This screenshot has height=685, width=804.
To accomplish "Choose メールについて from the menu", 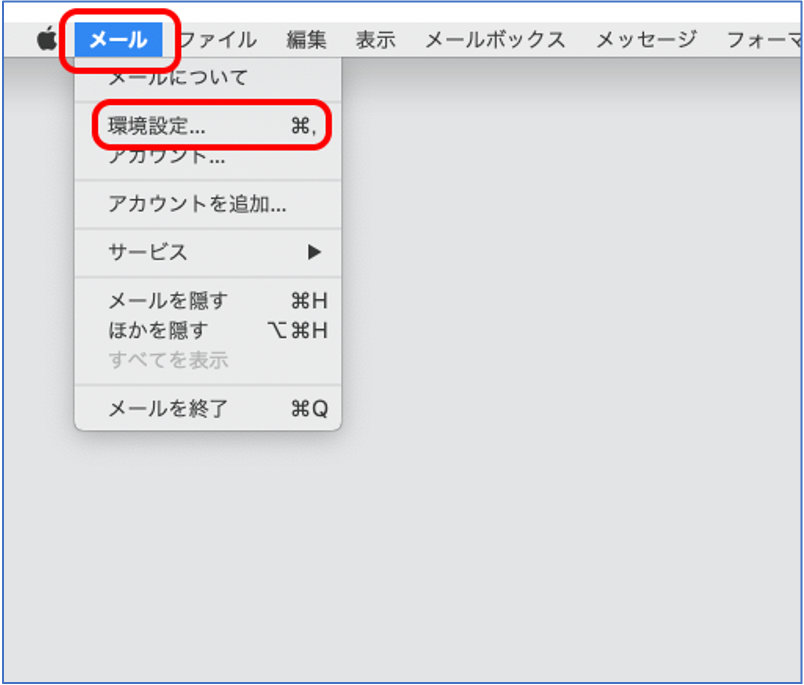I will [208, 78].
